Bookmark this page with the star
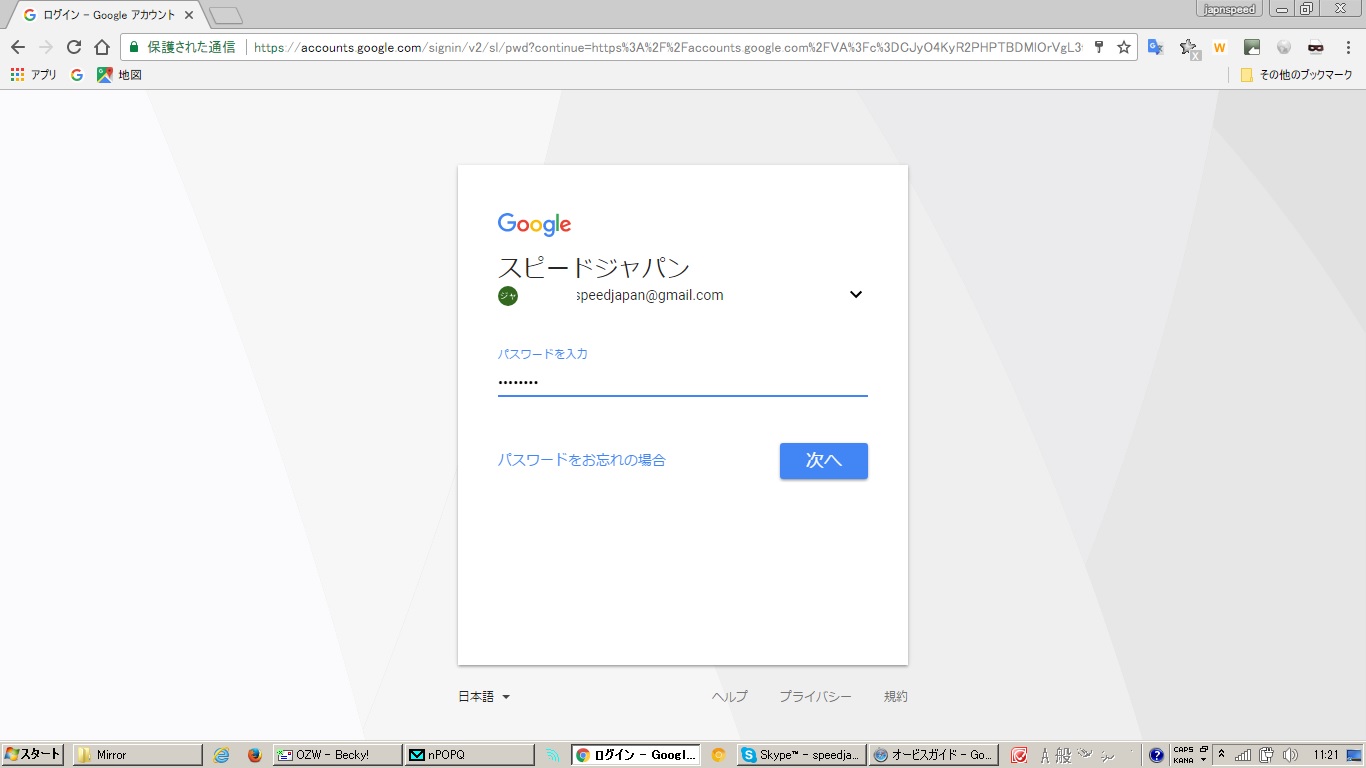The width and height of the screenshot is (1366, 768). click(1124, 47)
